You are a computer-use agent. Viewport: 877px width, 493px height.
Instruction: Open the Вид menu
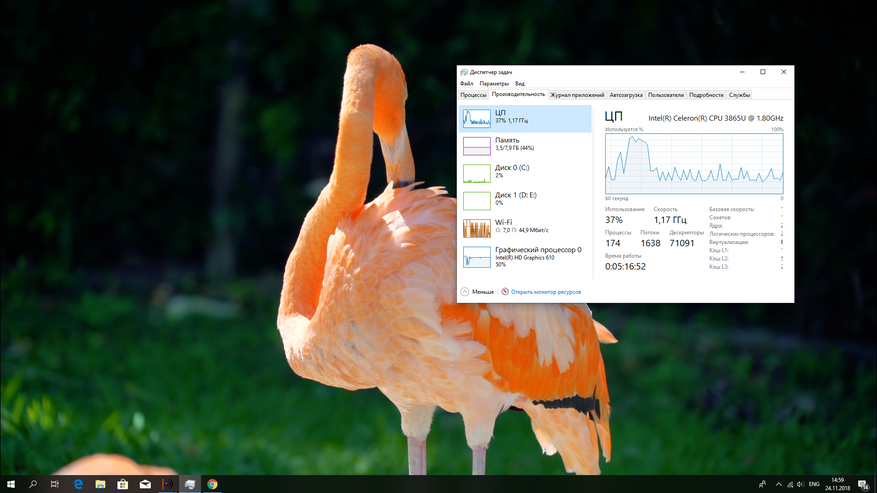tap(520, 84)
